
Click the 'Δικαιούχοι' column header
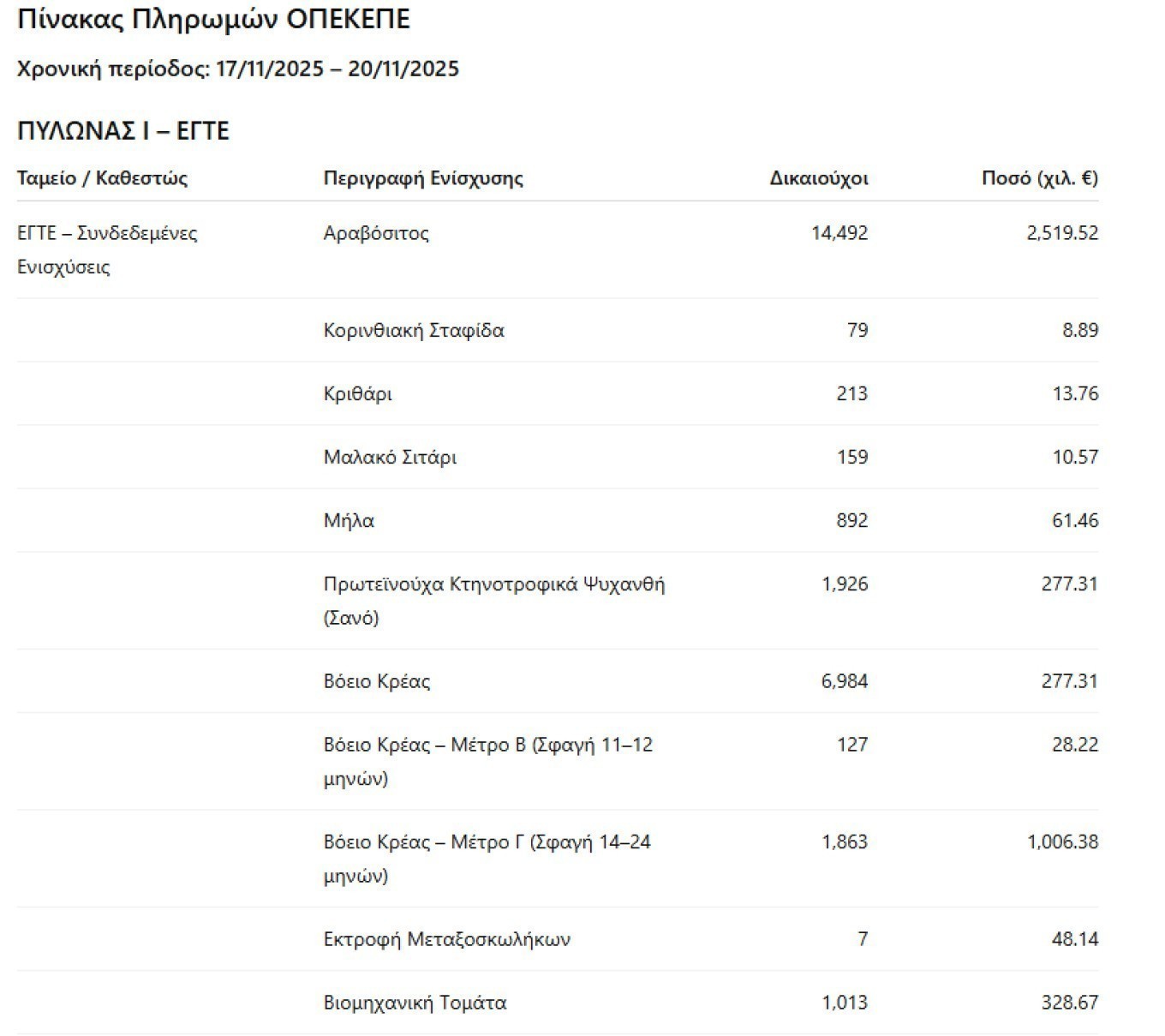coord(818,178)
